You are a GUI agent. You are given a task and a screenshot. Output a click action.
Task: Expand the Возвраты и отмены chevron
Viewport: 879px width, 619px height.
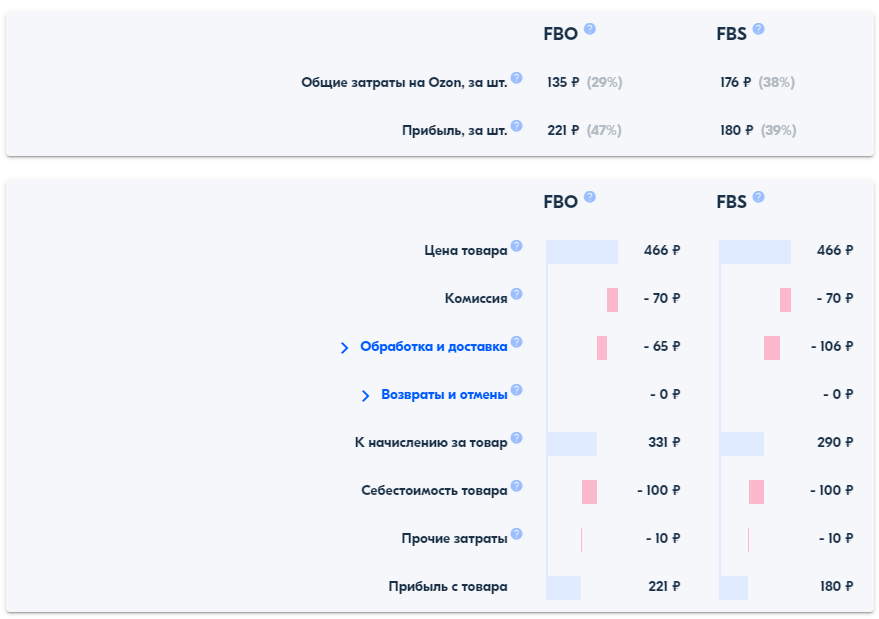(x=366, y=395)
